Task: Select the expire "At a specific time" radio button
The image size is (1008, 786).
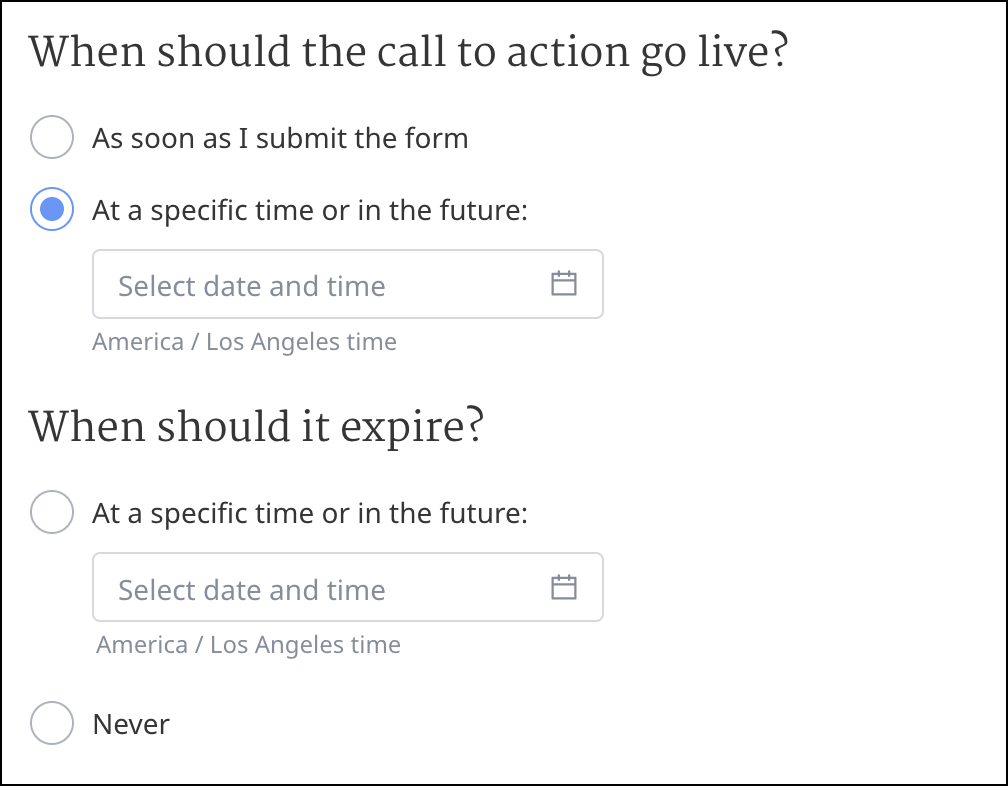Action: (52, 513)
